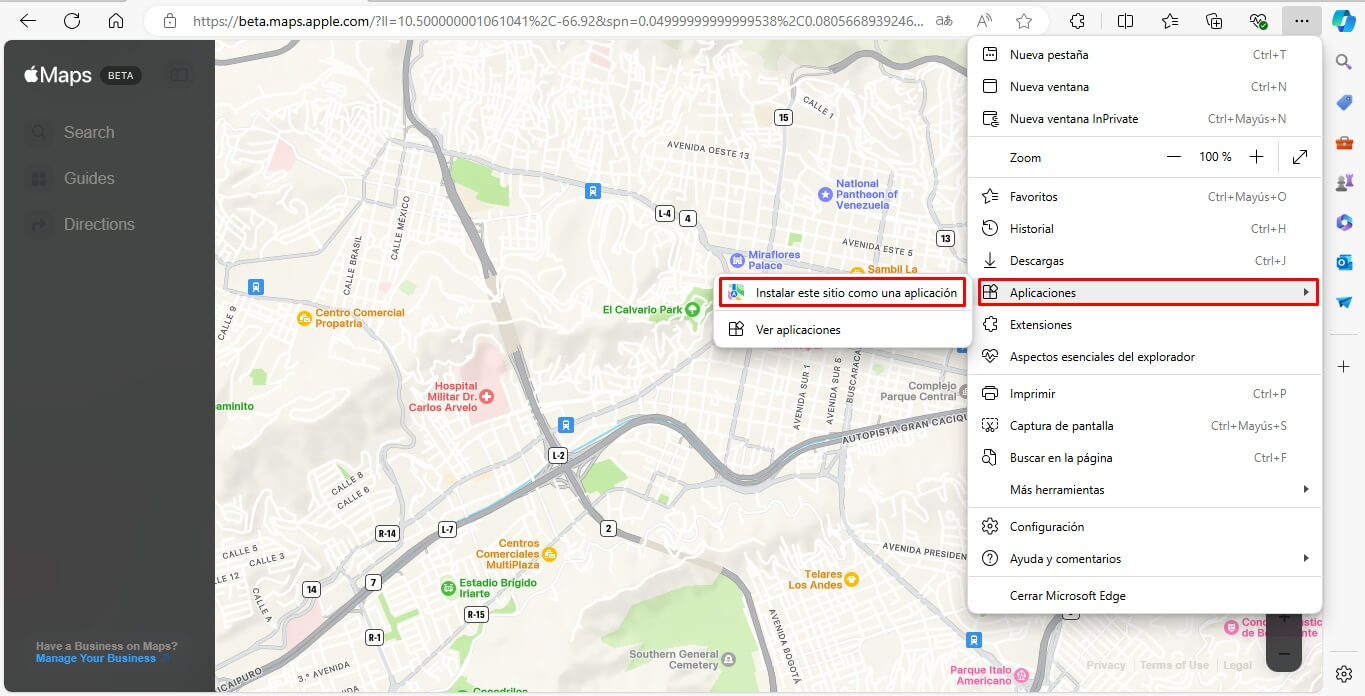
Task: Increase browser zoom next to 100 %
Action: 1257,157
